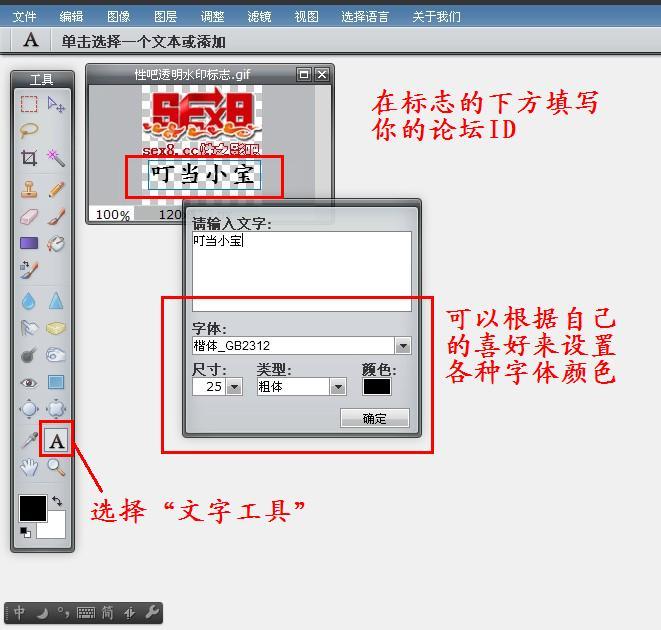Choose the Magic Wand tool
The height and width of the screenshot is (630, 661).
click(57, 158)
